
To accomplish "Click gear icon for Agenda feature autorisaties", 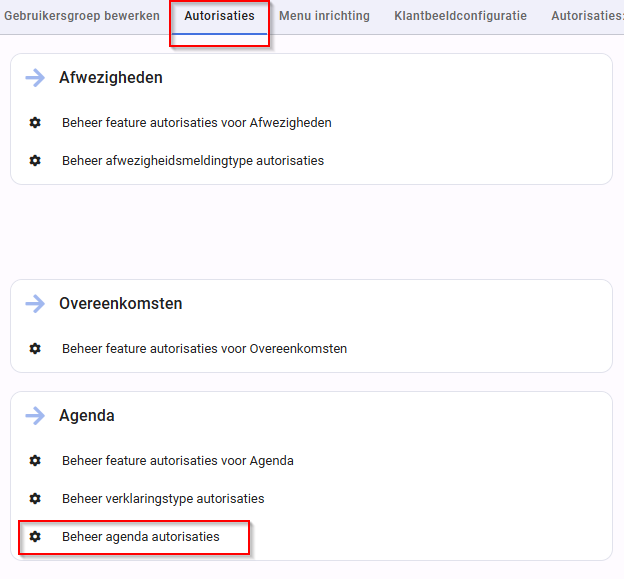I will point(35,460).
